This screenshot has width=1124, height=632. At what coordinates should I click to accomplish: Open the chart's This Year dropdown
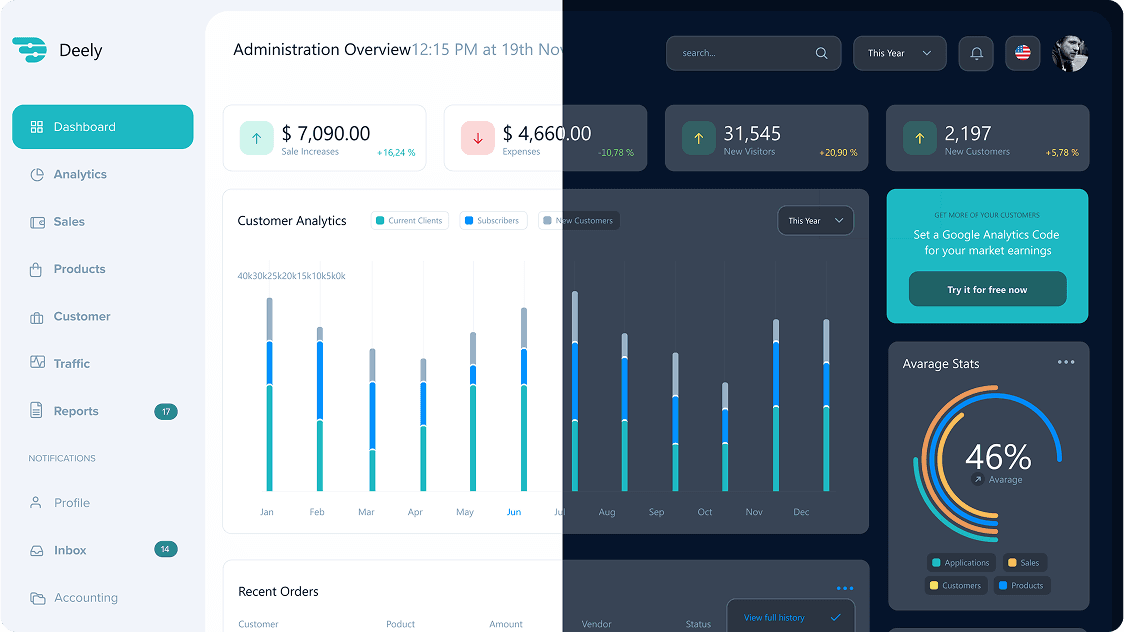point(815,220)
